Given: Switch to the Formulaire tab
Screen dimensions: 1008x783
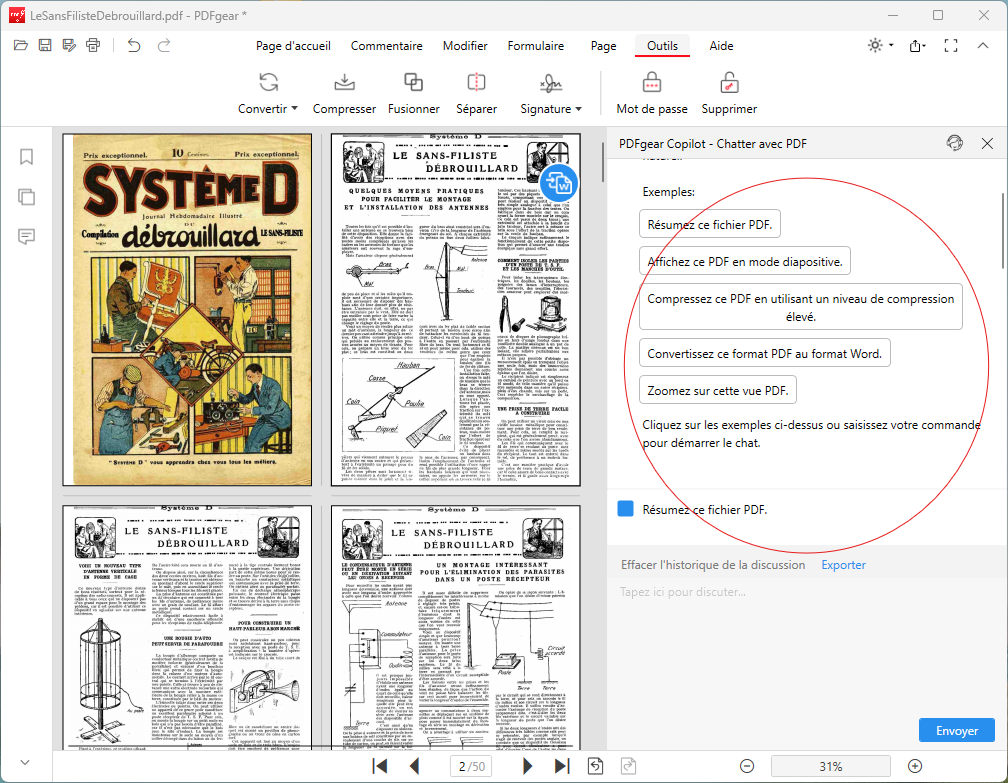Looking at the screenshot, I should [x=536, y=46].
